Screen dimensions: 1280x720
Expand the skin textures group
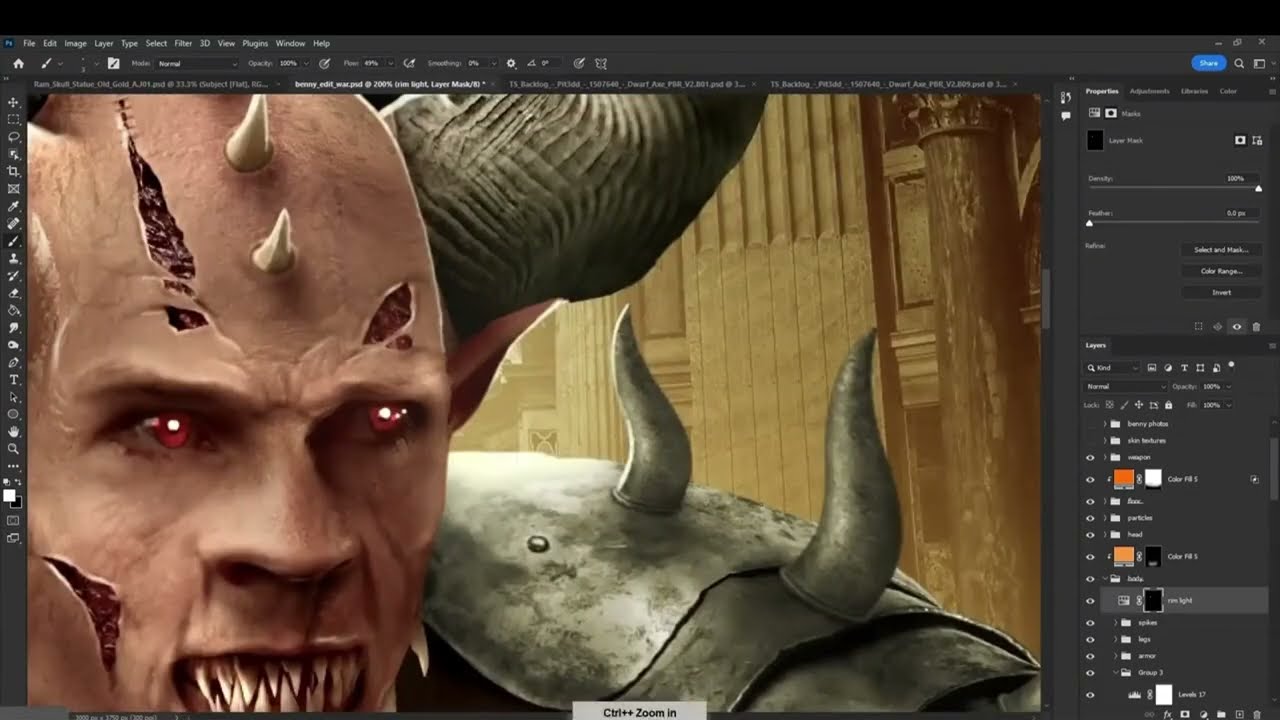point(1105,440)
